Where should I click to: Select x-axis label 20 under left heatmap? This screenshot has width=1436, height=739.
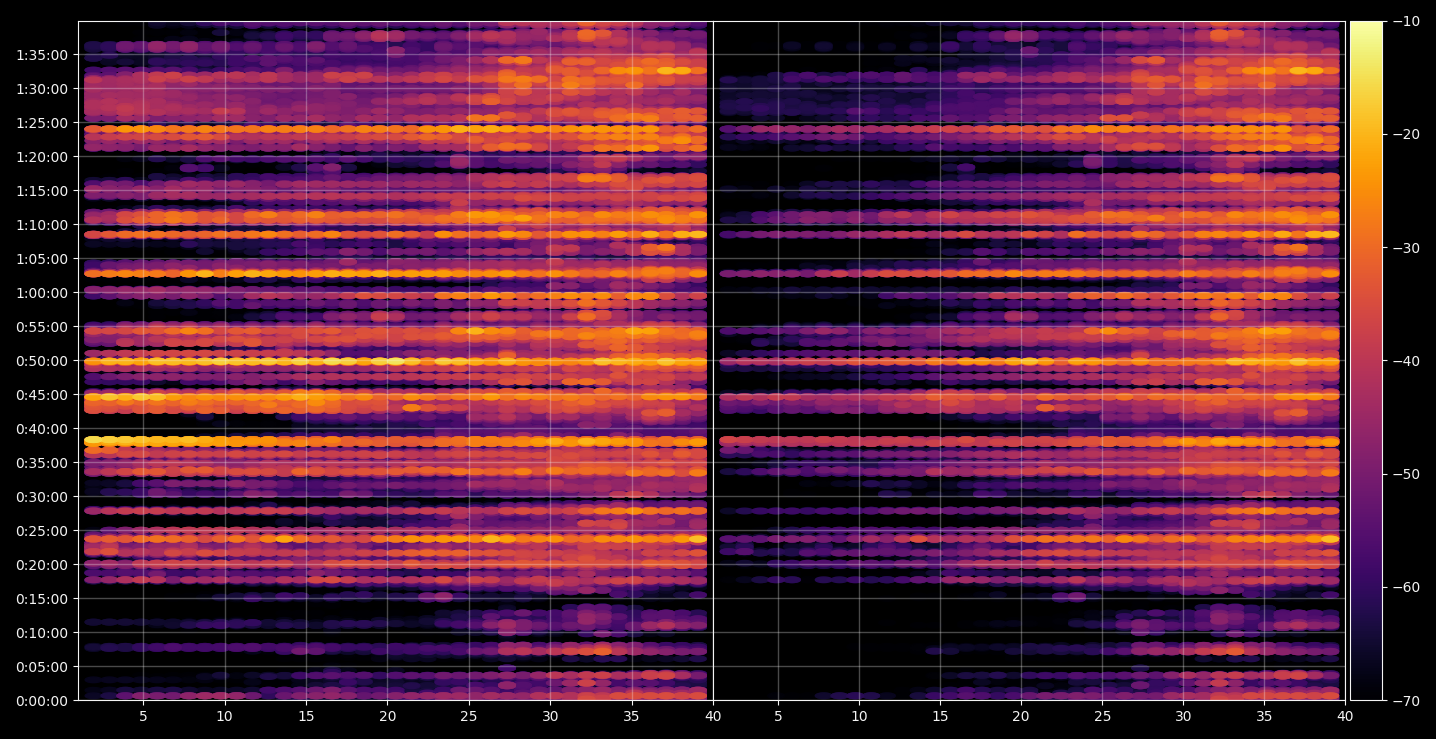(388, 716)
